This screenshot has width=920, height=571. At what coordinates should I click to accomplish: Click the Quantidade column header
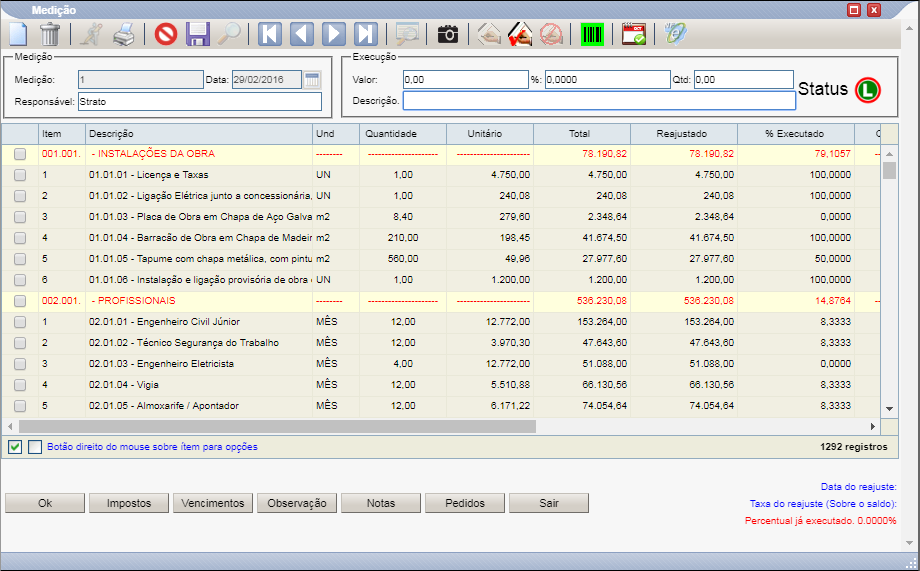pos(403,134)
